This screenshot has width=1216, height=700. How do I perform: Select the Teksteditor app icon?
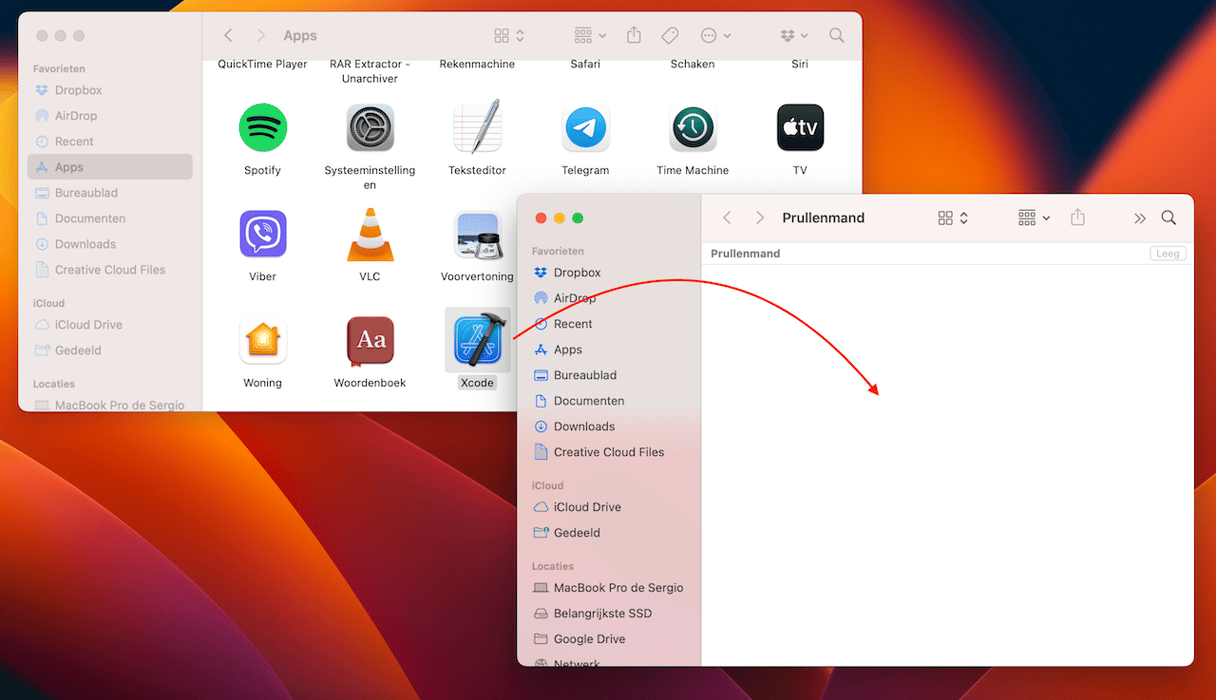(477, 127)
